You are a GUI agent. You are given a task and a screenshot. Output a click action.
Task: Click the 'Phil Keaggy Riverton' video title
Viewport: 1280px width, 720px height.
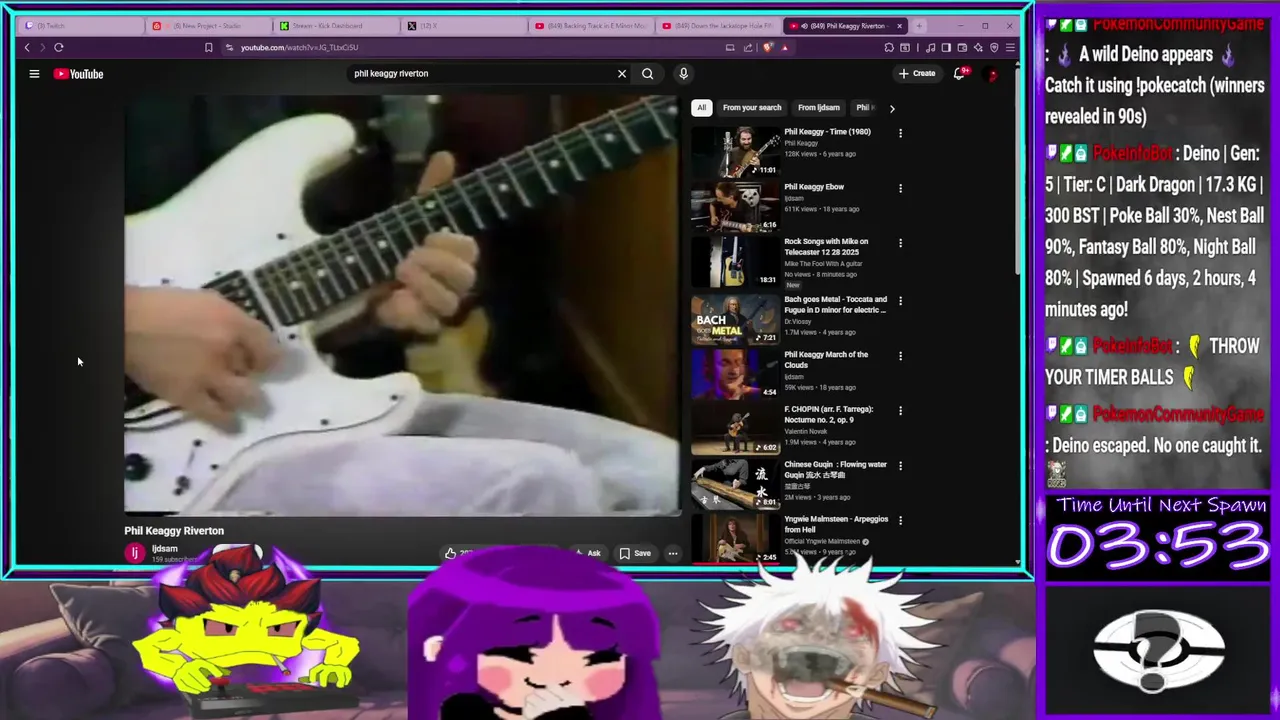[174, 531]
